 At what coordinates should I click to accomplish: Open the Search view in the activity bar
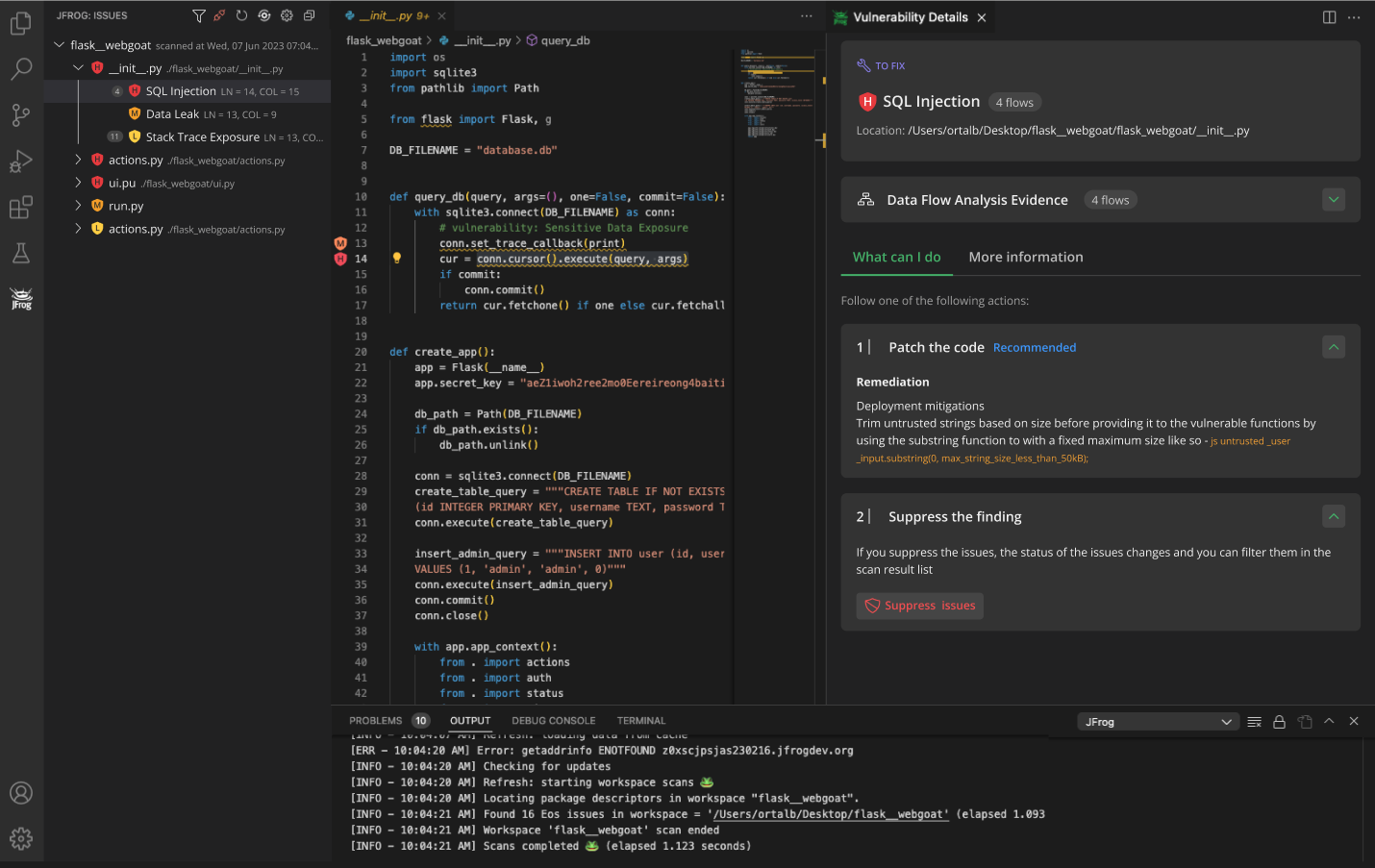[x=21, y=68]
